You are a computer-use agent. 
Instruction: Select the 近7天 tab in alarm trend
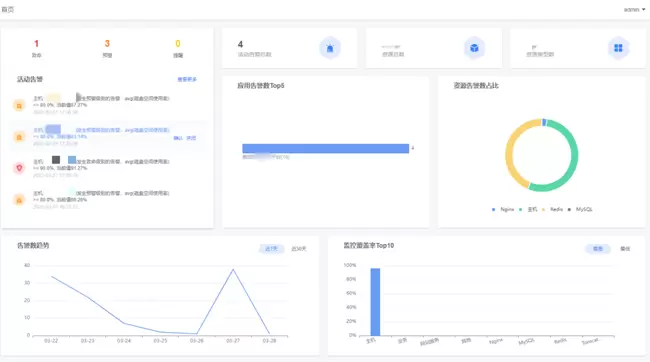[272, 249]
